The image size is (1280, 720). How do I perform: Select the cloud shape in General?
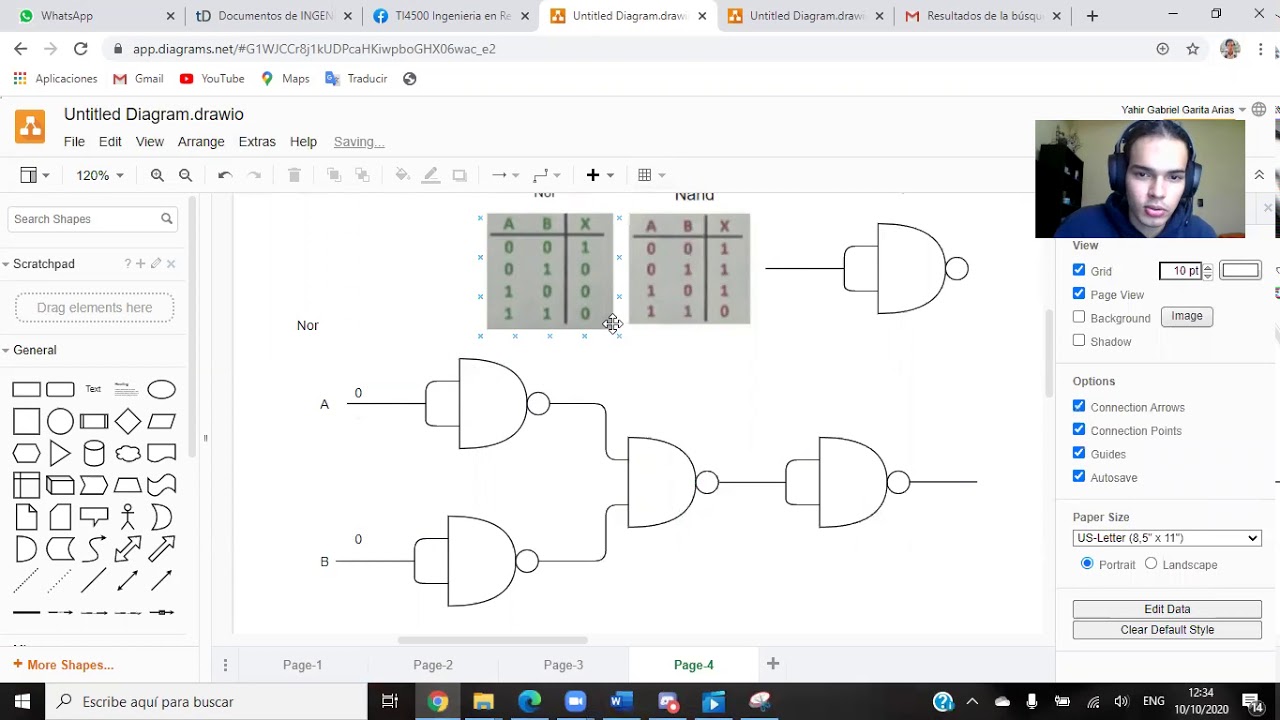point(128,454)
